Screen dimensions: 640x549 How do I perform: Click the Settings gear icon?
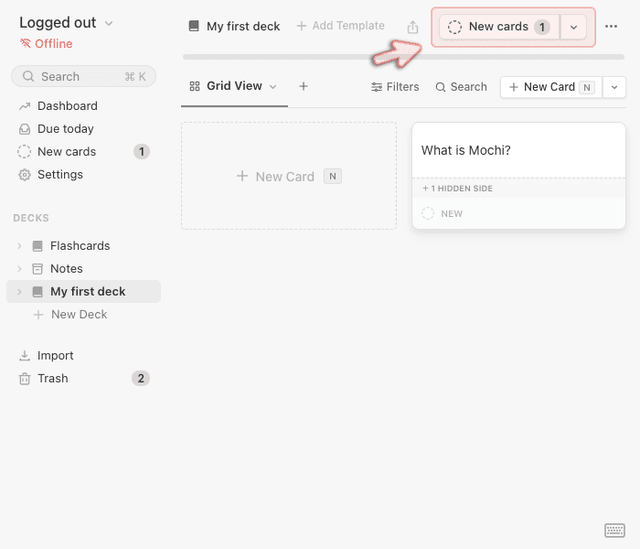(24, 175)
